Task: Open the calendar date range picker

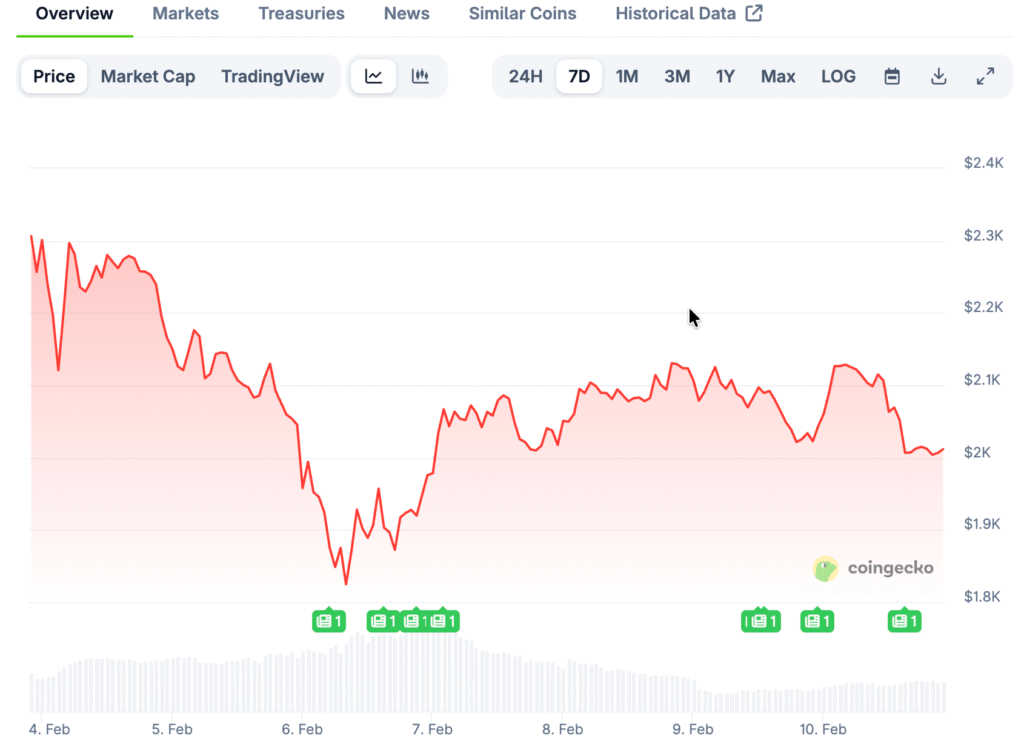Action: coord(892,77)
